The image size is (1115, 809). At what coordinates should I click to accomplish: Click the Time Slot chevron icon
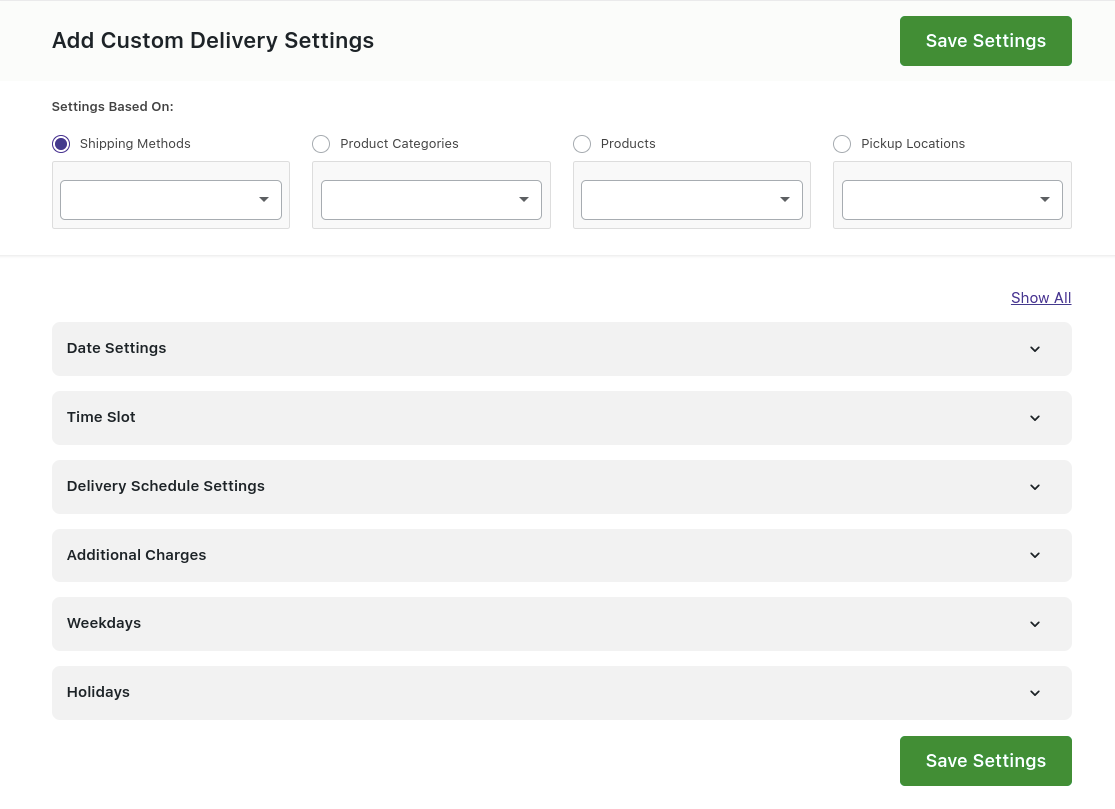click(1035, 418)
